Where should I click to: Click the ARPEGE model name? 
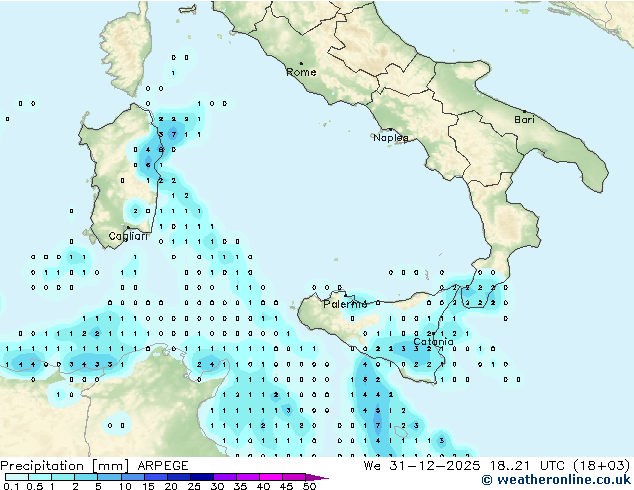tap(163, 466)
